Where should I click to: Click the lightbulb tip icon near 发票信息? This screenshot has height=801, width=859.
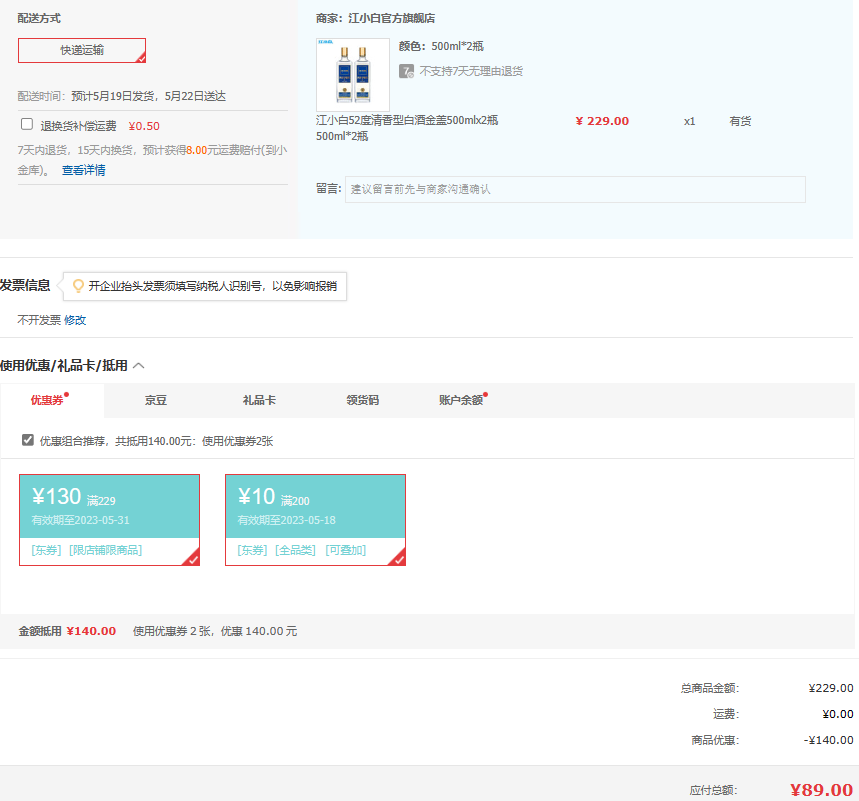point(78,285)
